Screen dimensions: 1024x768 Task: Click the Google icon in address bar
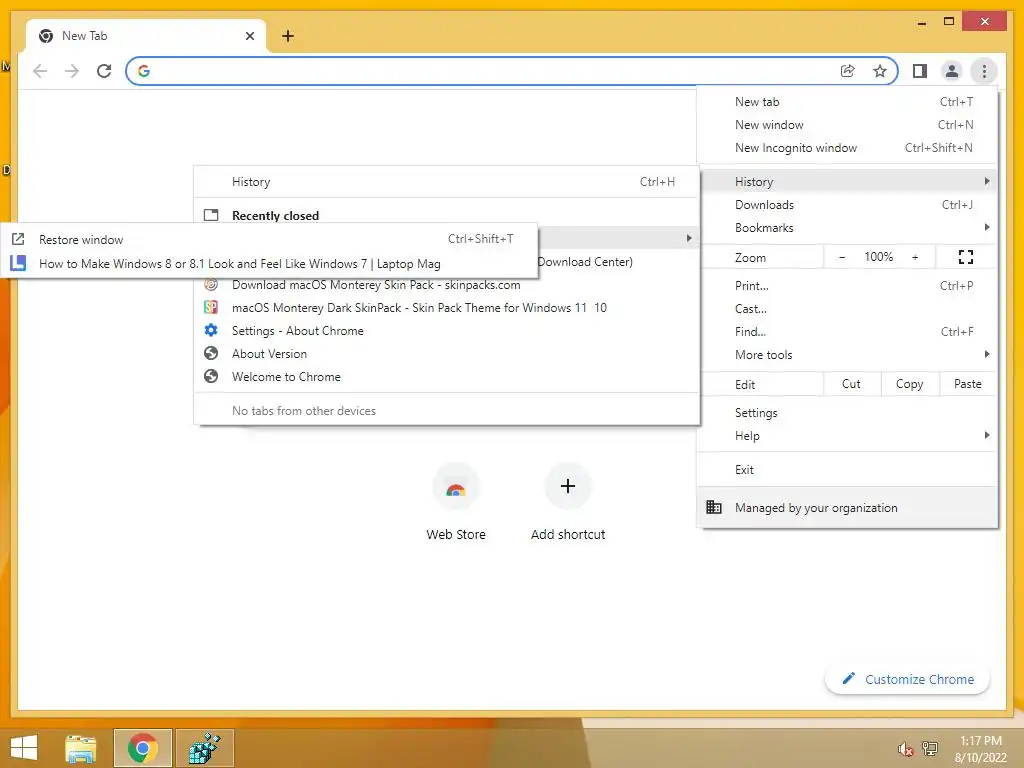click(144, 71)
